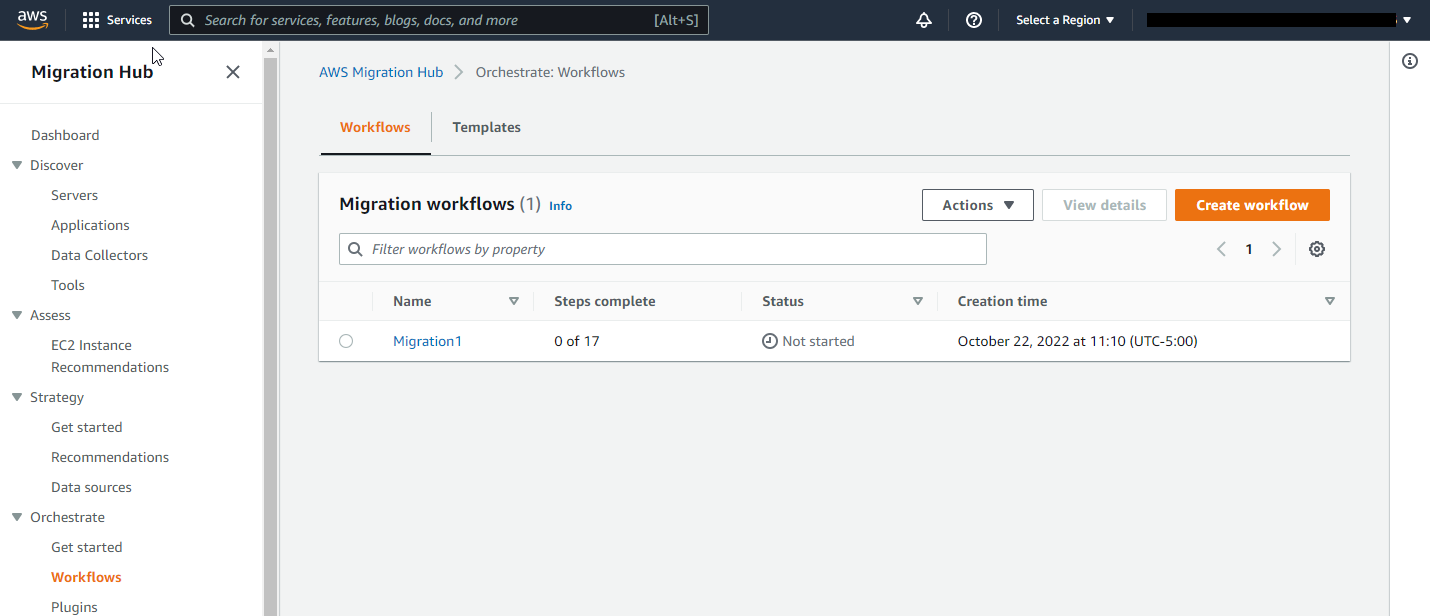Image resolution: width=1430 pixels, height=616 pixels.
Task: Open Get started under Strategy
Action: [86, 427]
